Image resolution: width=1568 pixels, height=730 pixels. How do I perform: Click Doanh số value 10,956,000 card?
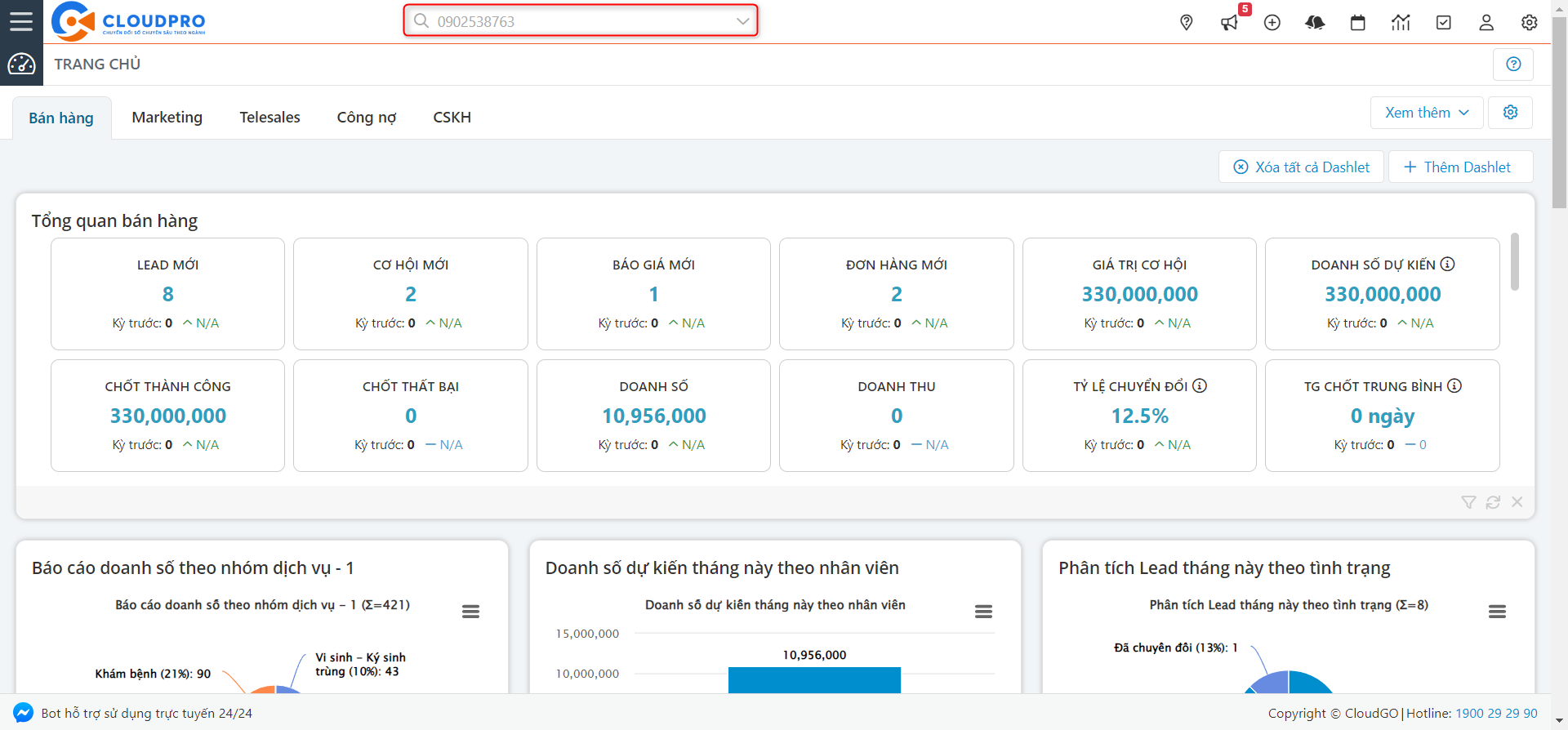653,416
